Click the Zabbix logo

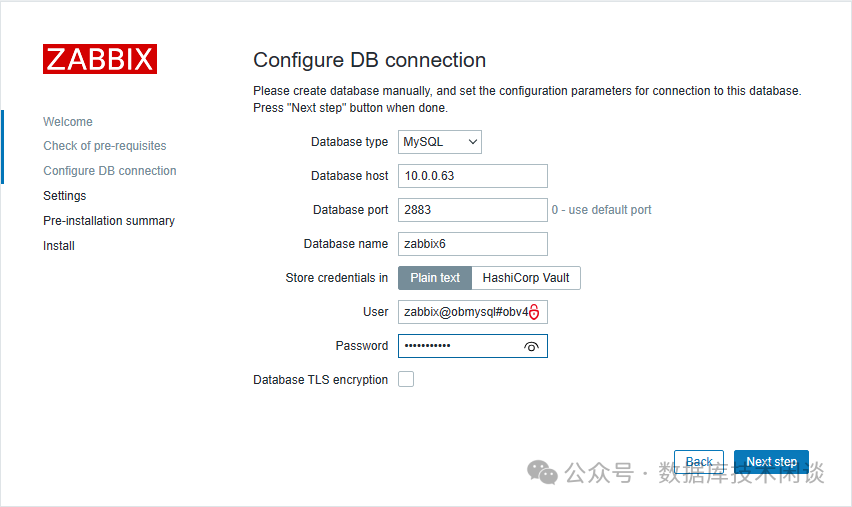click(x=100, y=59)
